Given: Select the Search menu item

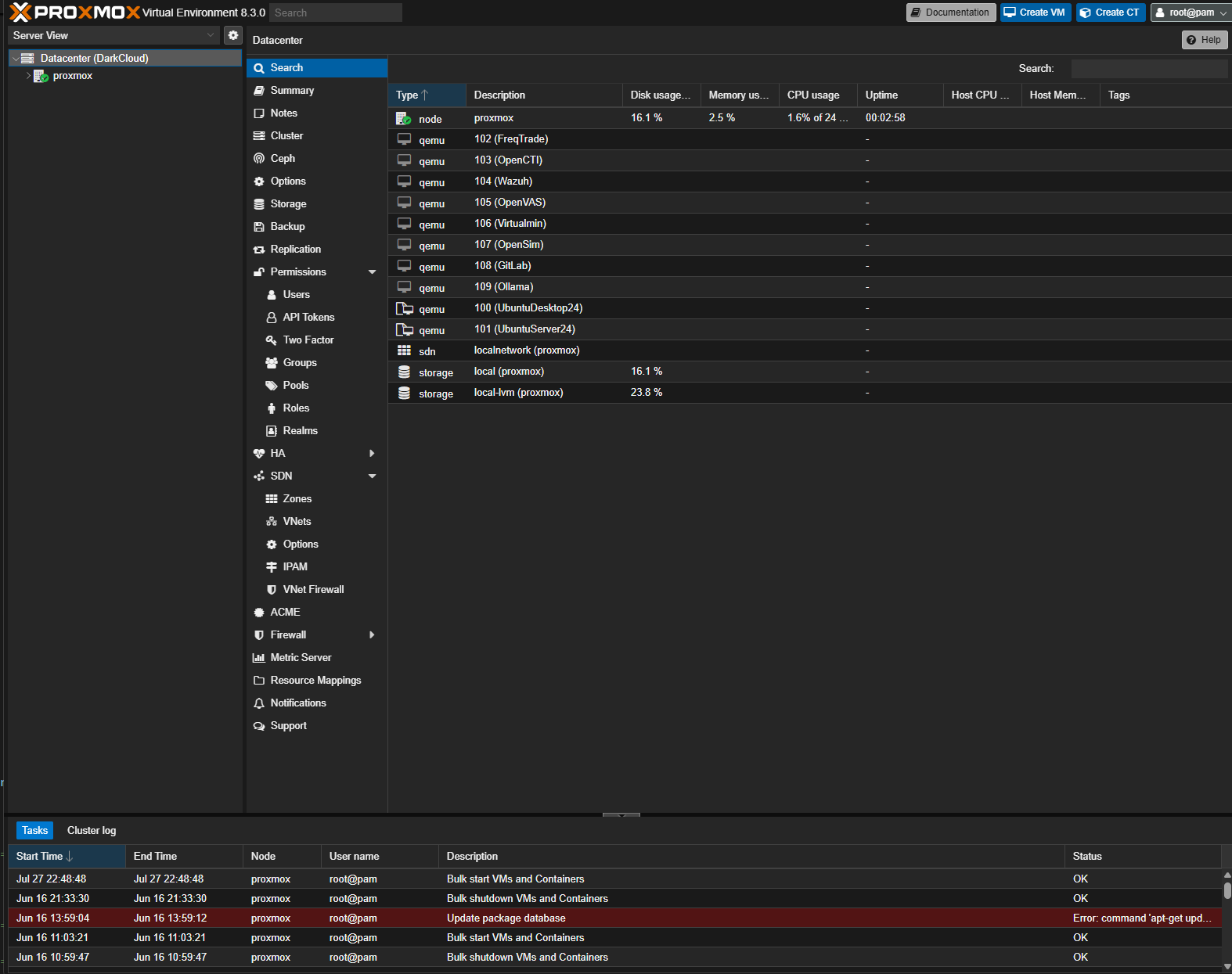Looking at the screenshot, I should pyautogui.click(x=317, y=68).
